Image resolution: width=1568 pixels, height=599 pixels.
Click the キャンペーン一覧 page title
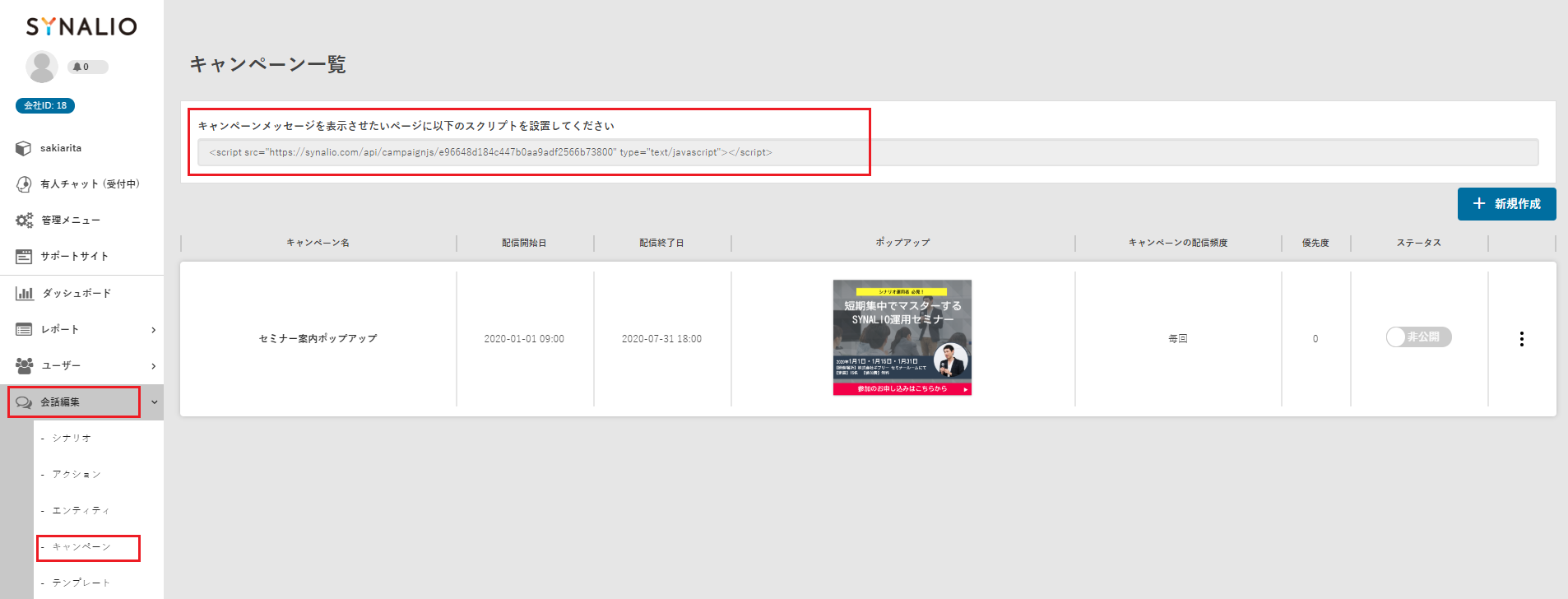tap(268, 64)
